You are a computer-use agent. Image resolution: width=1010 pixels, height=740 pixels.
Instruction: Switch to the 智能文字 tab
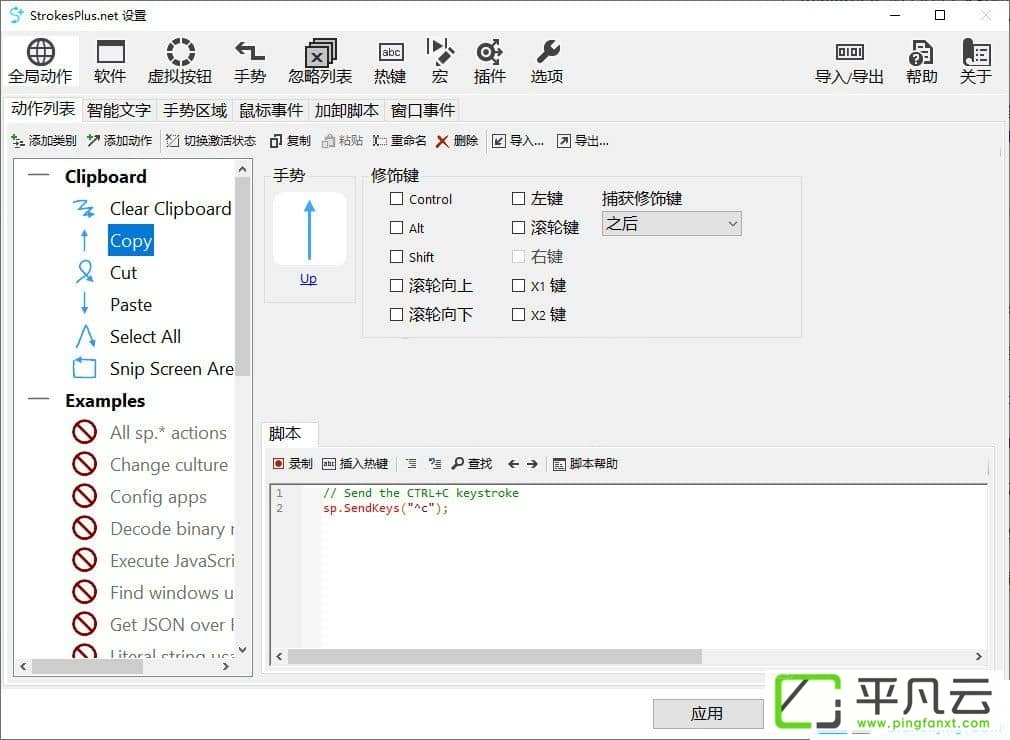[x=119, y=110]
